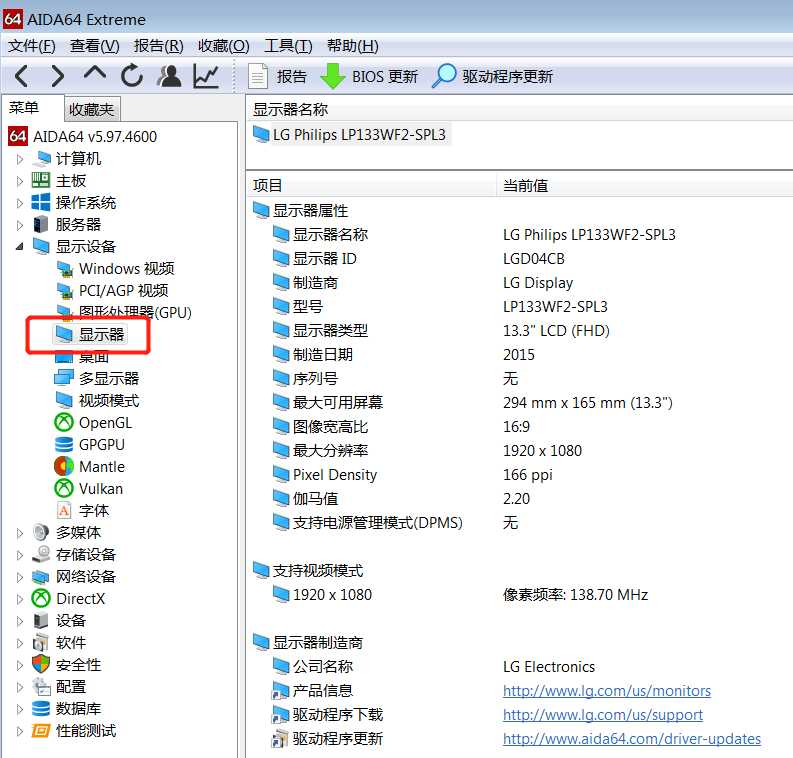The width and height of the screenshot is (793, 758).
Task: Expand the 设备 tree node
Action: (x=20, y=621)
